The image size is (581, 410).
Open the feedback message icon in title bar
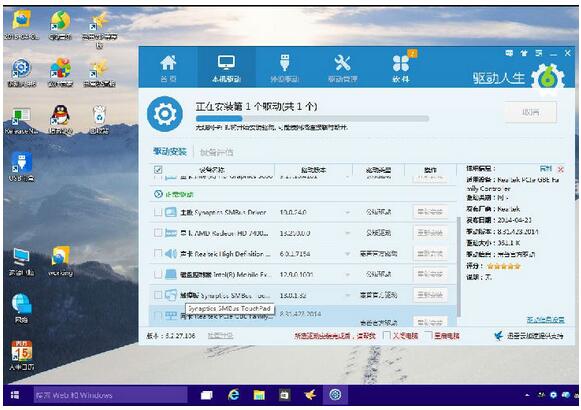(509, 53)
